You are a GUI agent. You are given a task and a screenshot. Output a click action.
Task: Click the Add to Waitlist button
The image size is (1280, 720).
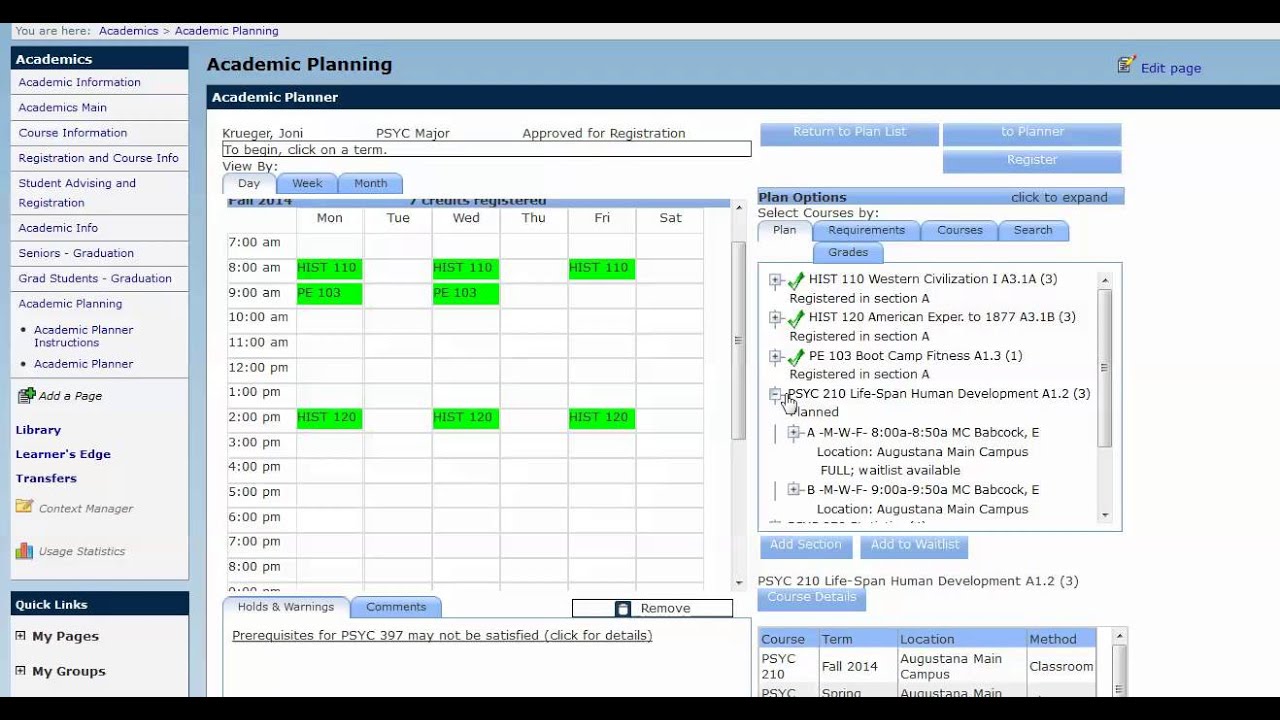(914, 546)
